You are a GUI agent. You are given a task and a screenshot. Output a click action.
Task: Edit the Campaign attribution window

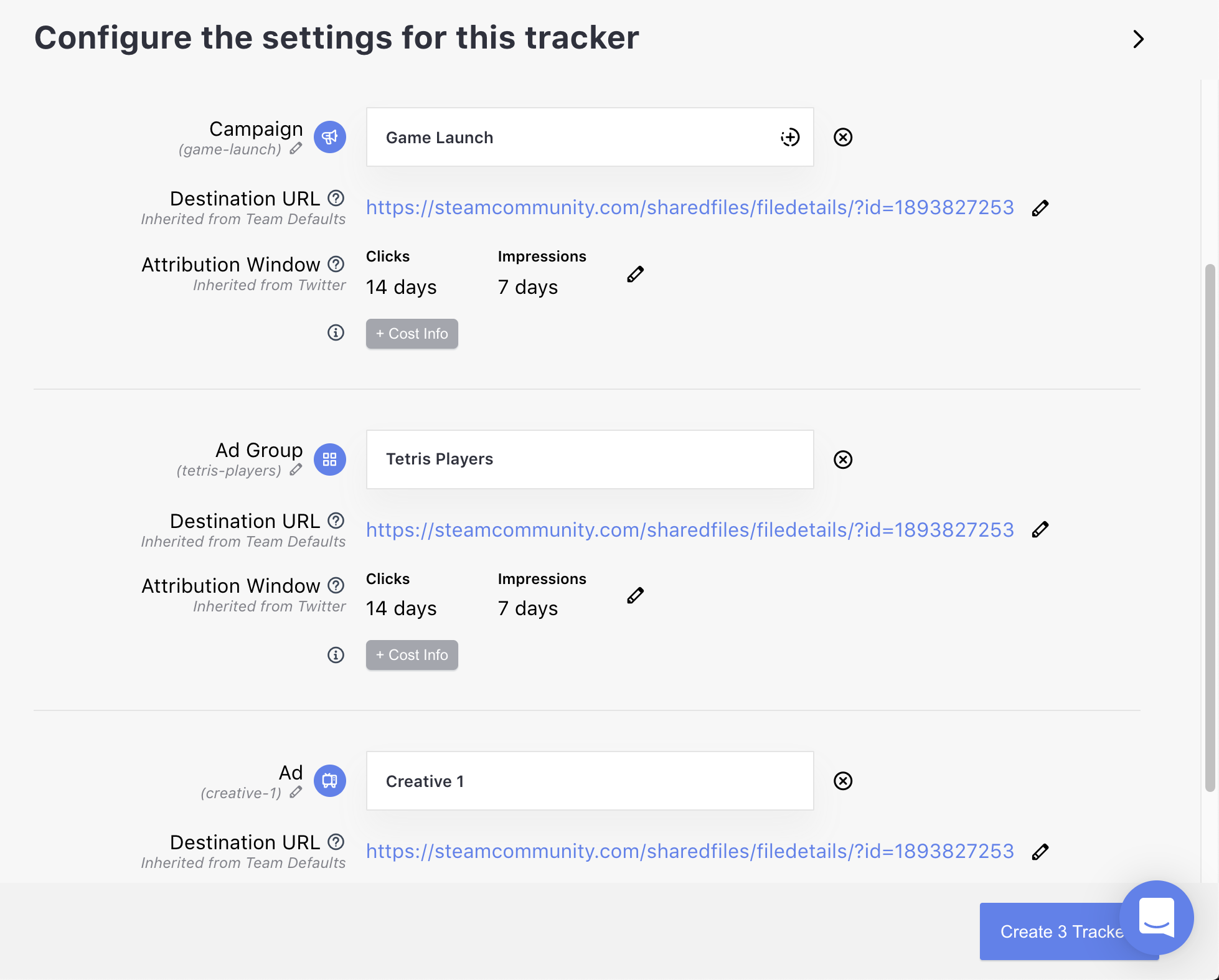pos(636,274)
